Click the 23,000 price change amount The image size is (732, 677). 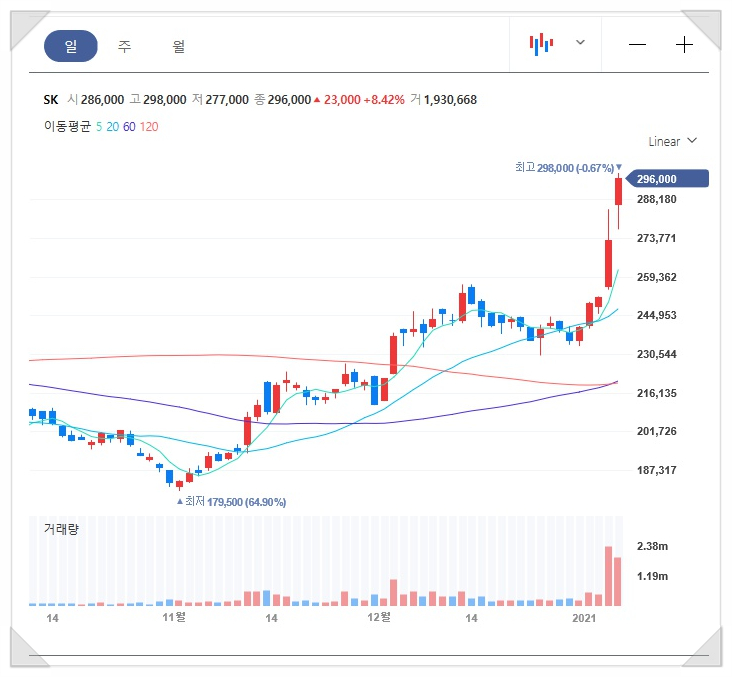tap(342, 100)
